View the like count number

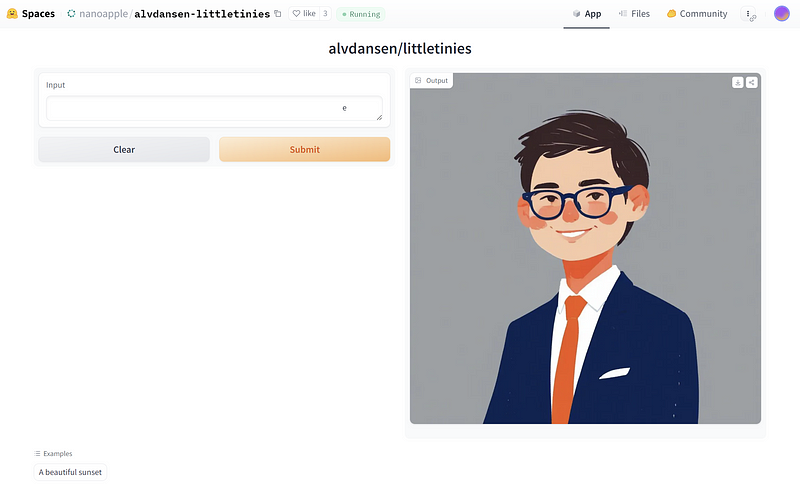click(325, 14)
